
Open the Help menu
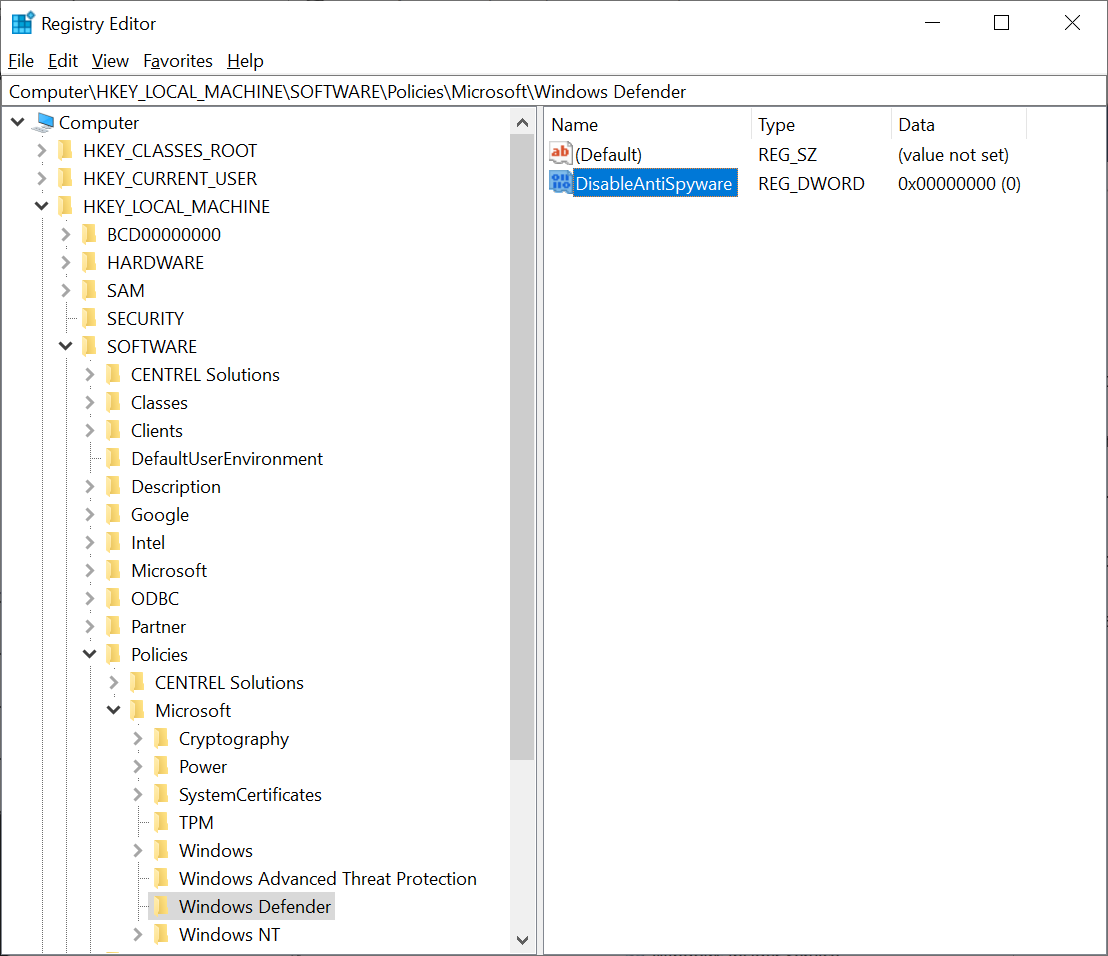click(x=245, y=61)
